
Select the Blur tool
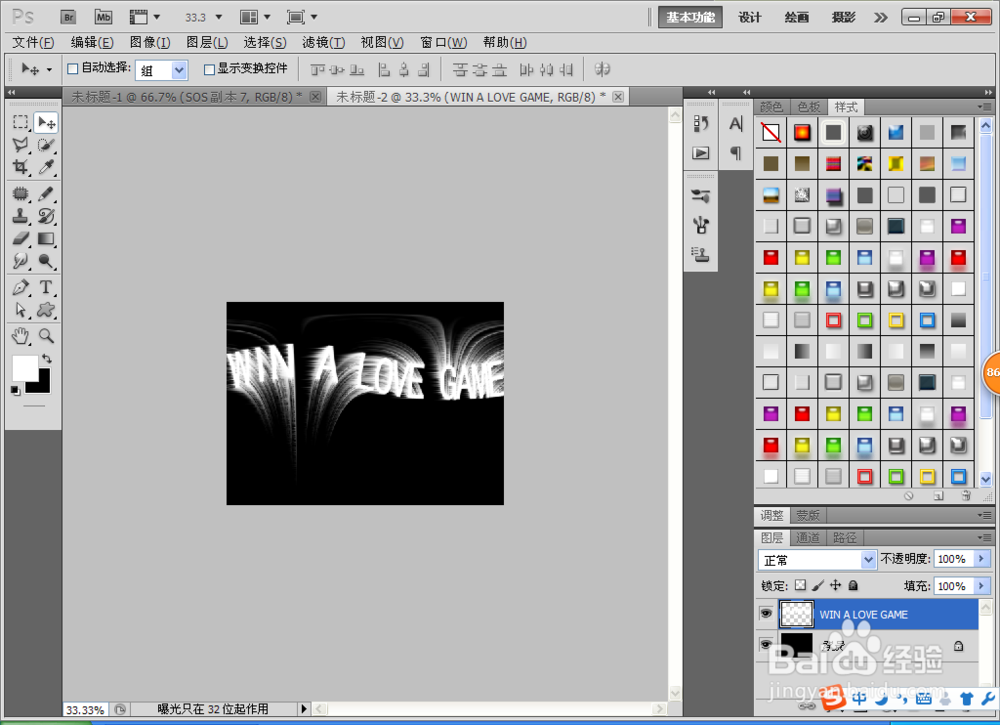pos(21,261)
